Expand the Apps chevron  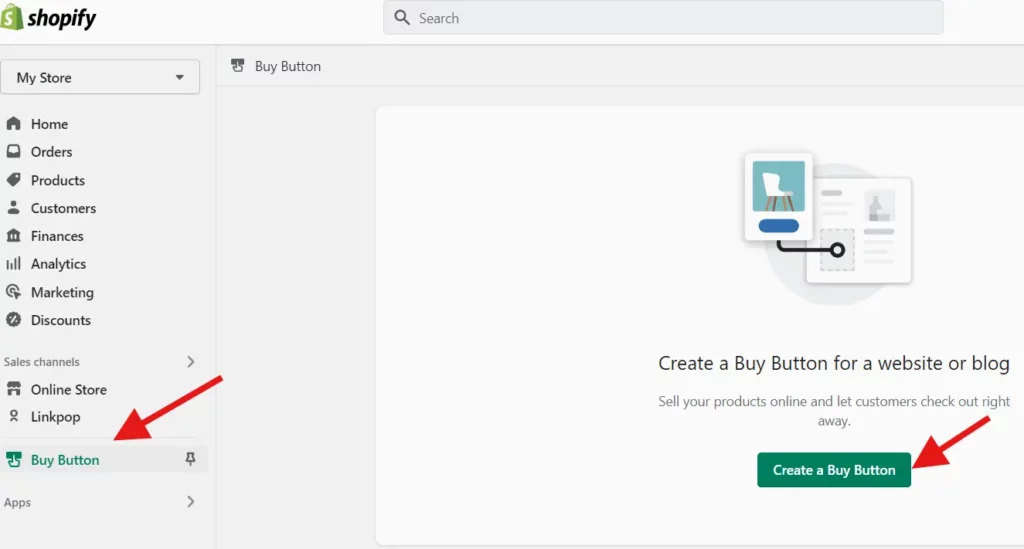pyautogui.click(x=191, y=502)
